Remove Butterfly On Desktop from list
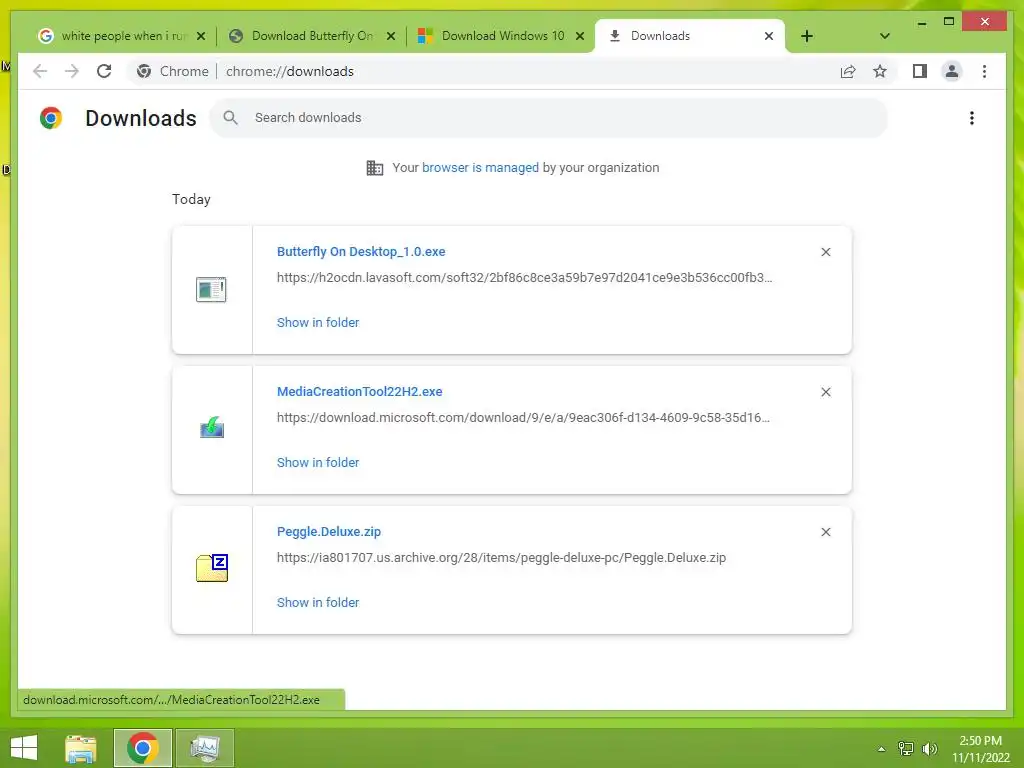1024x768 pixels. (825, 252)
